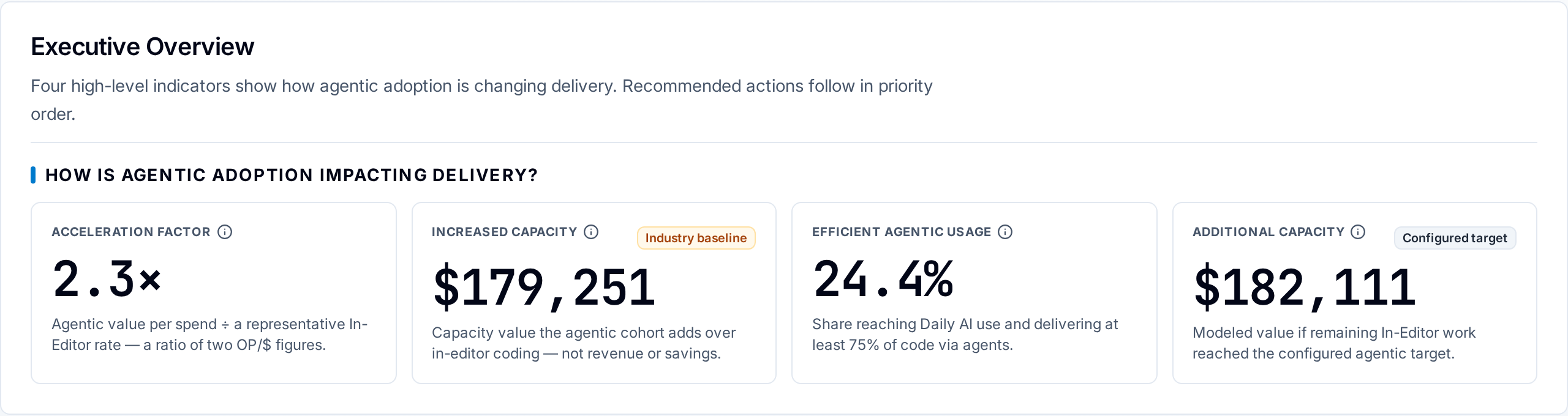Screen dimensions: 1568x416
Task: Select the $179,251 increased capacity figure
Action: tap(544, 287)
